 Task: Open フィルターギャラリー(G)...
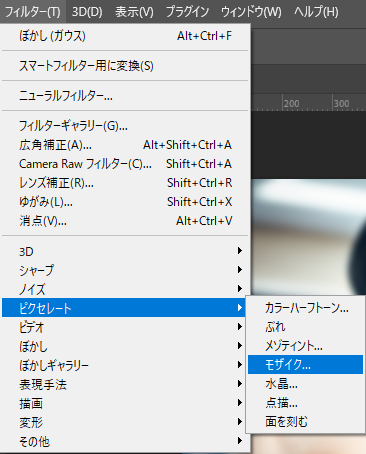[125, 126]
